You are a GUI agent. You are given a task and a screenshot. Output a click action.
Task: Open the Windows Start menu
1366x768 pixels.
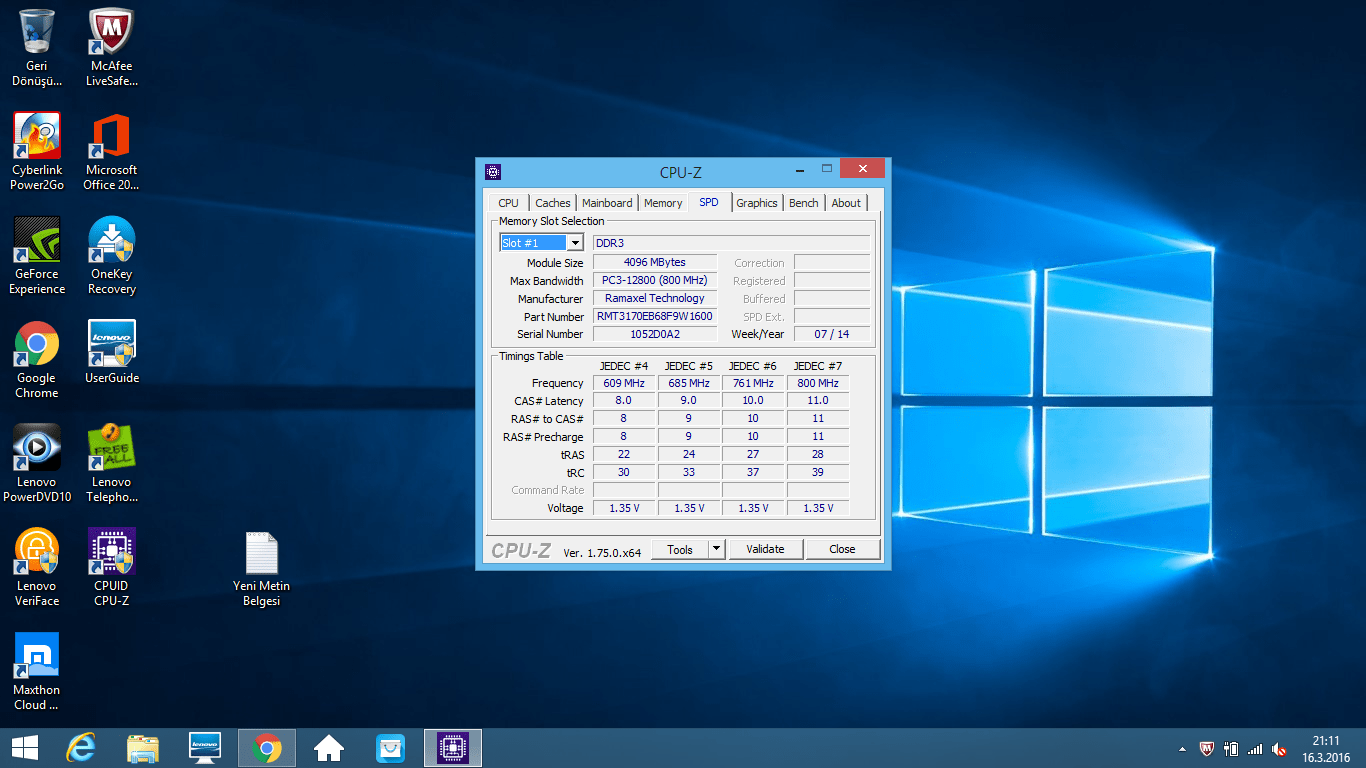(x=25, y=748)
